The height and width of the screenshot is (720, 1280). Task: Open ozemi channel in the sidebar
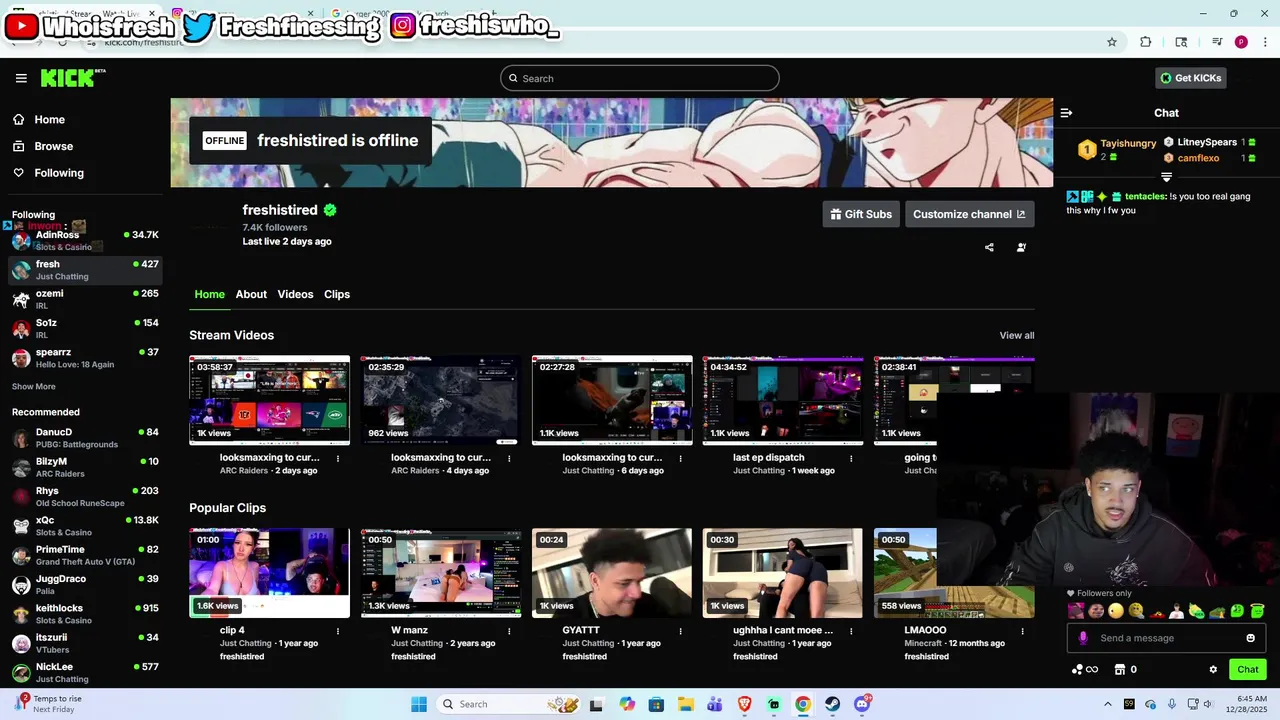tap(85, 299)
